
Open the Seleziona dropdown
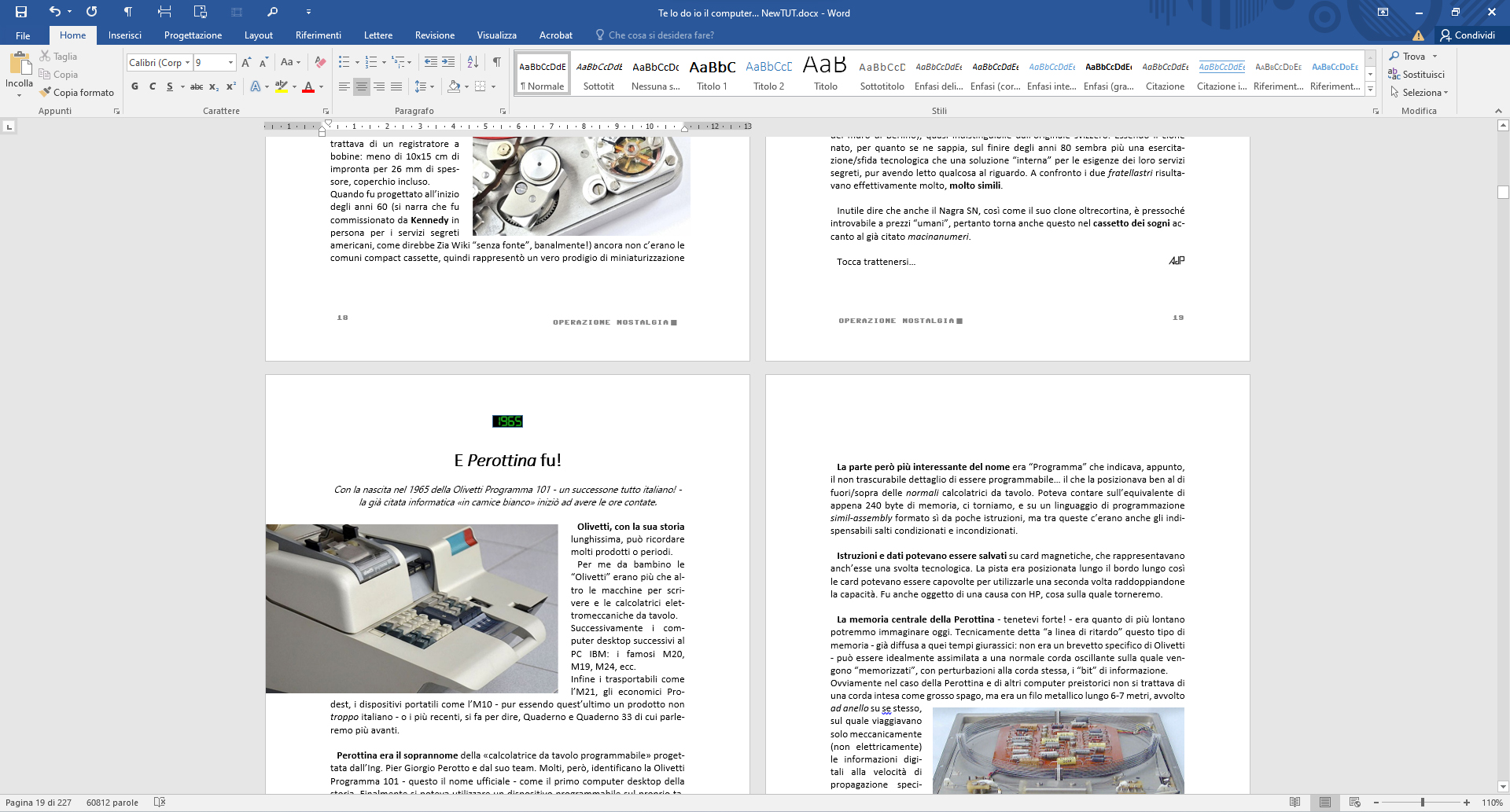coord(1419,93)
